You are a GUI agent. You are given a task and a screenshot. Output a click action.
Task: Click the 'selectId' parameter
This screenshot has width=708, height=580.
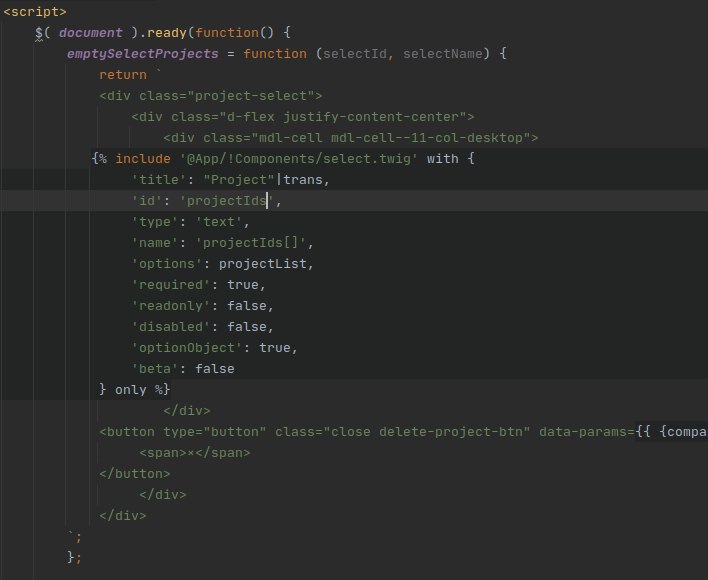[354, 54]
